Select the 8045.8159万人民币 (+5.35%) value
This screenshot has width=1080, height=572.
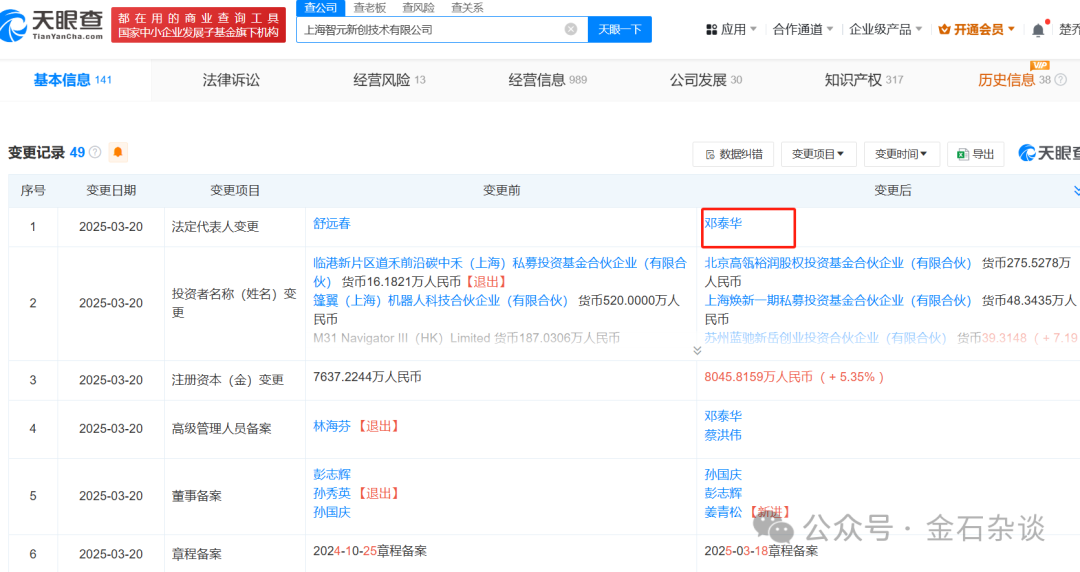(794, 377)
